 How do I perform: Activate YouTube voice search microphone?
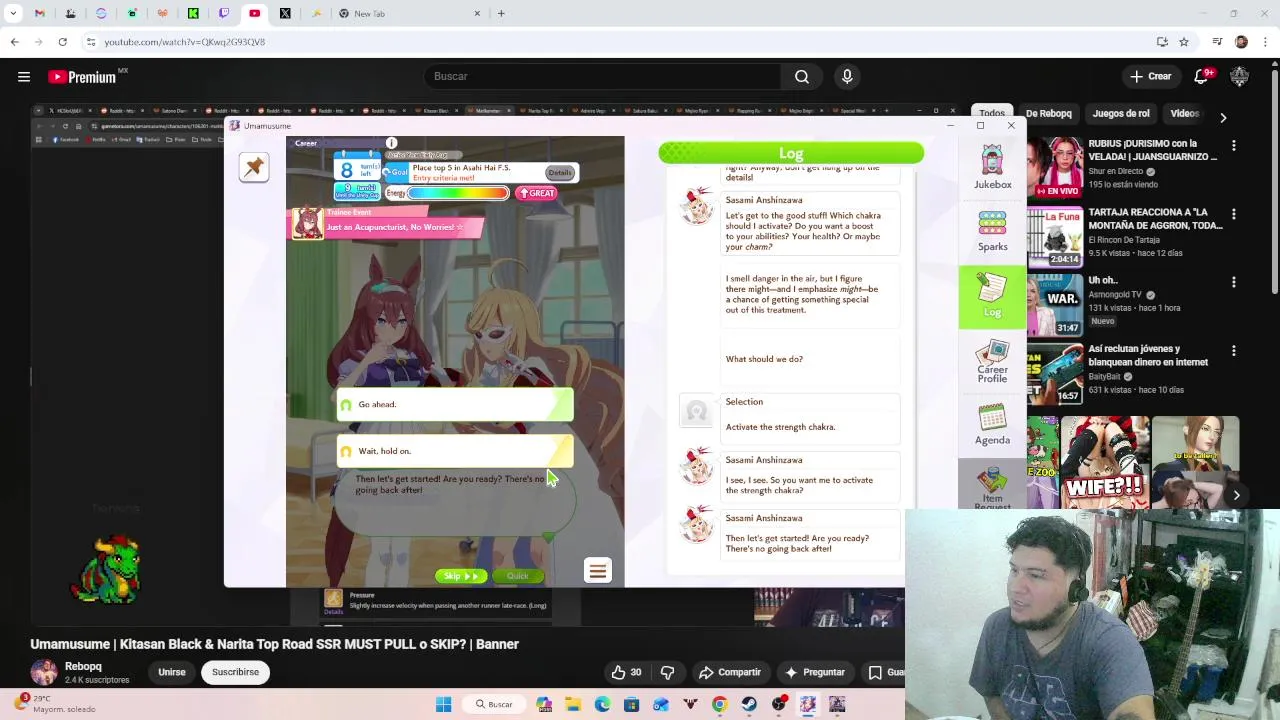(847, 76)
